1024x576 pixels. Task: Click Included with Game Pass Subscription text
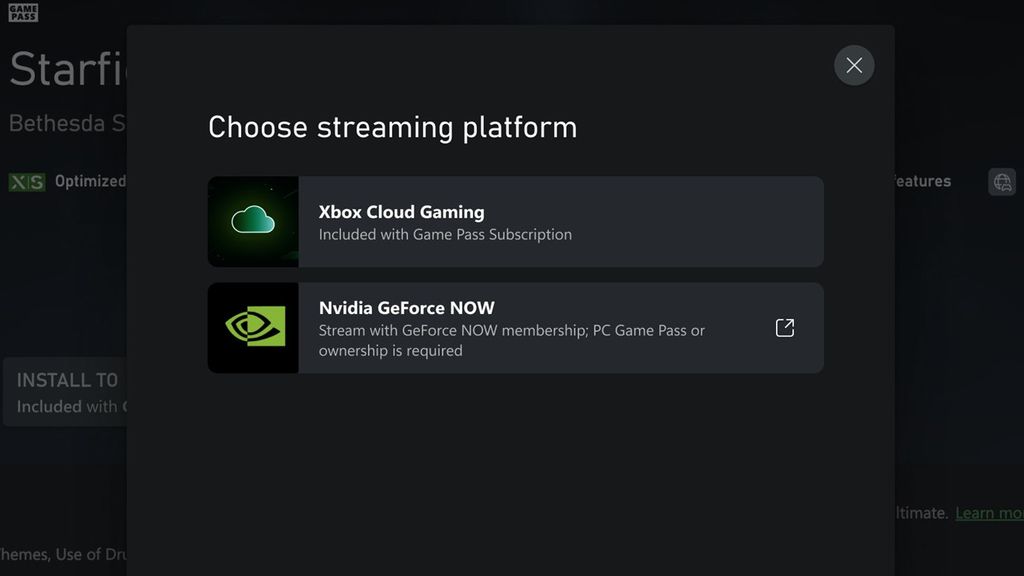(x=444, y=234)
